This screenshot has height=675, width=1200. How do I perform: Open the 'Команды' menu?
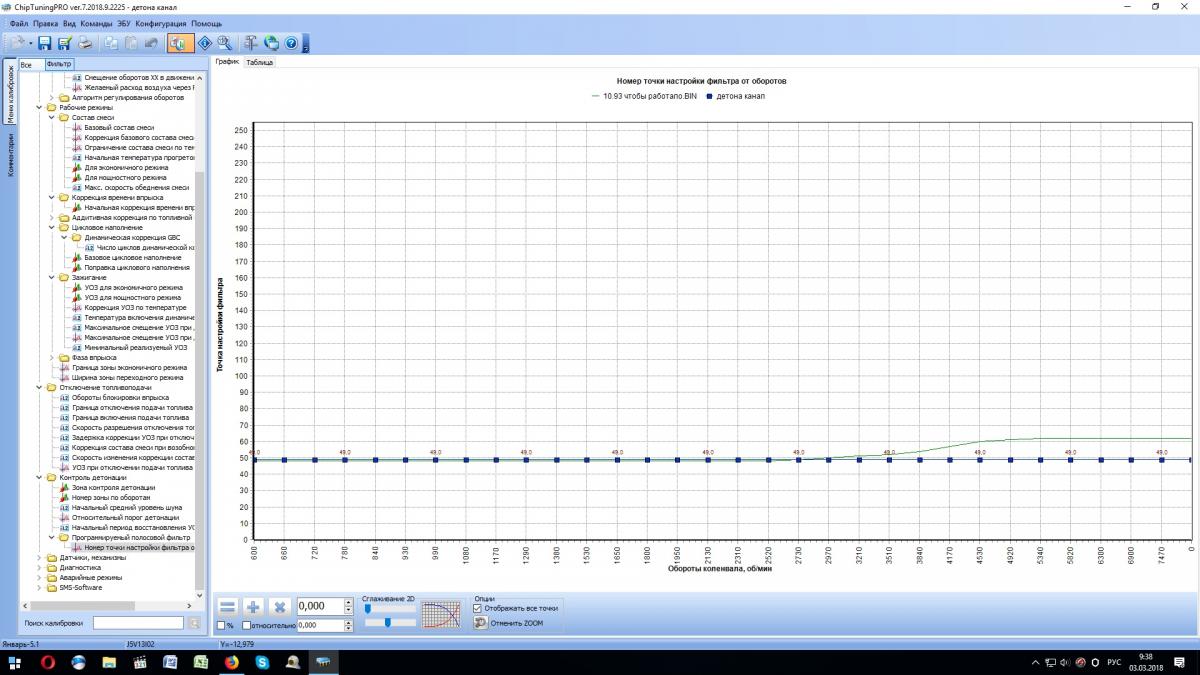click(x=96, y=23)
